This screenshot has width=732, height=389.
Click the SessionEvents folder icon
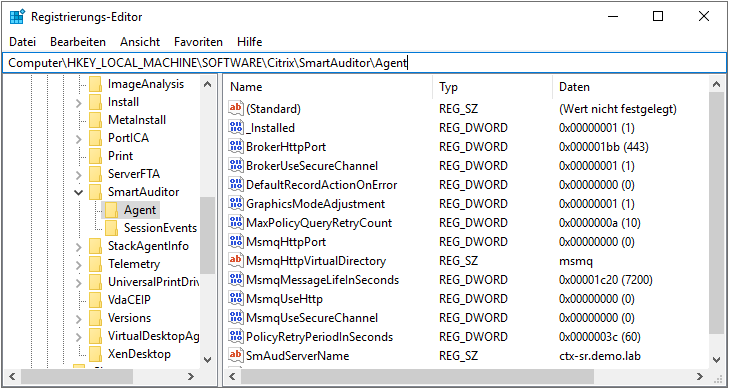click(111, 228)
